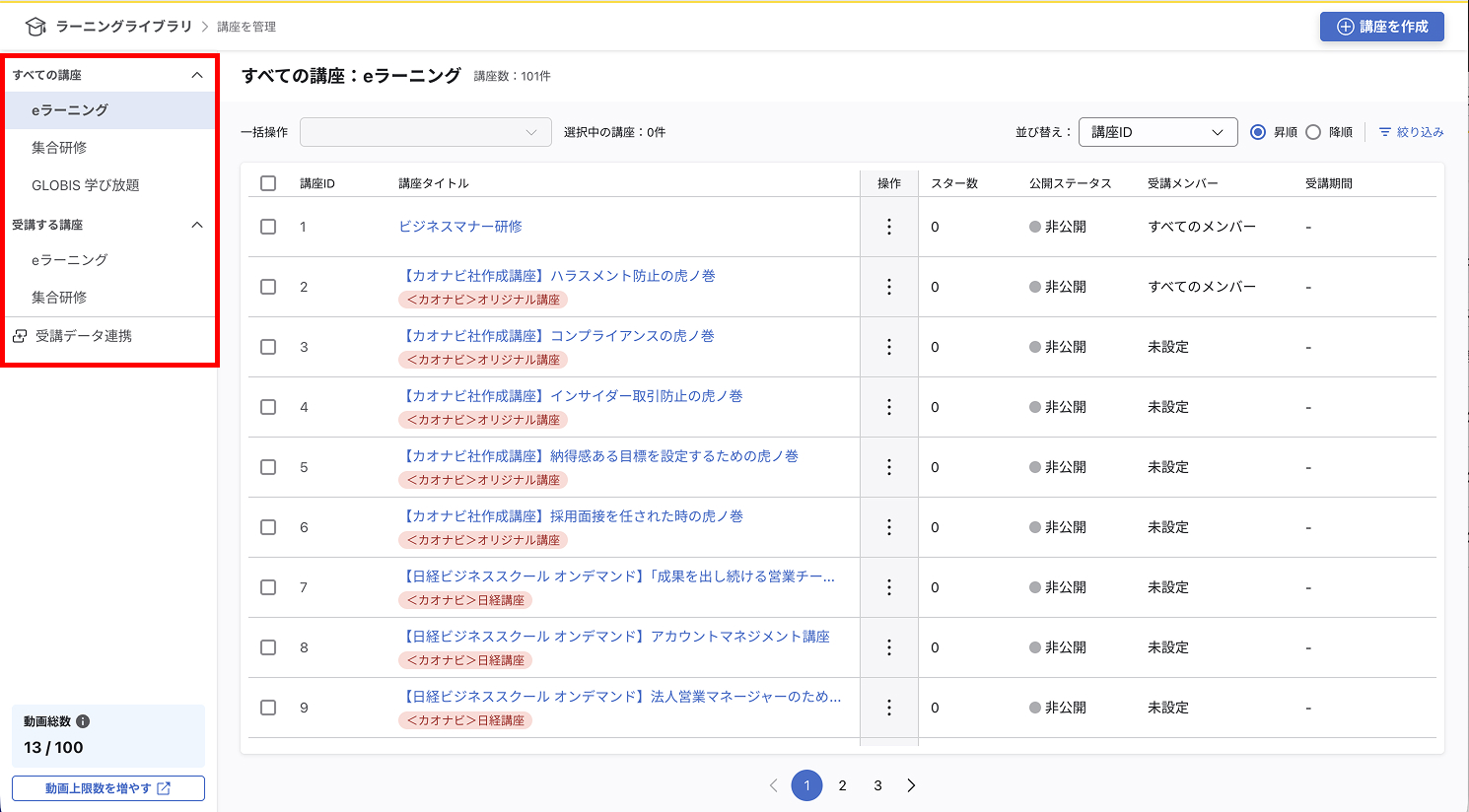The width and height of the screenshot is (1469, 812).
Task: Click the スター数 column header
Action: (954, 183)
